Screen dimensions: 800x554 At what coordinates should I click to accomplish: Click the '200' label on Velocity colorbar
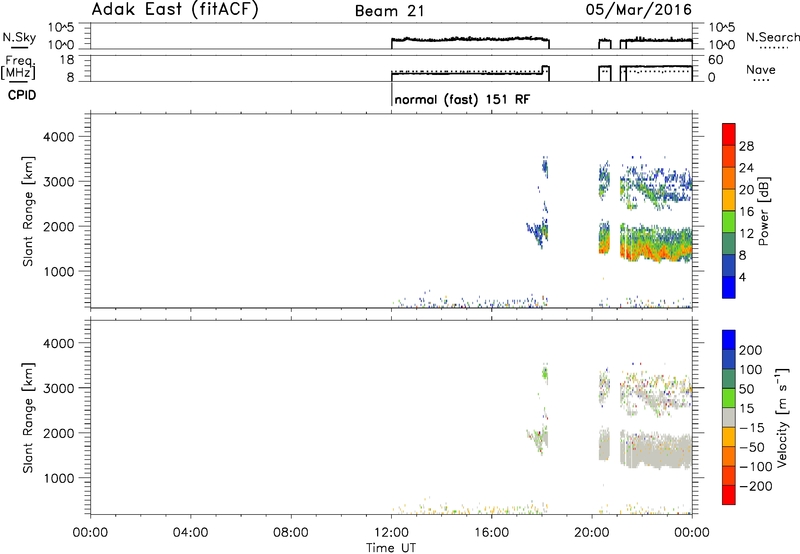pos(751,350)
